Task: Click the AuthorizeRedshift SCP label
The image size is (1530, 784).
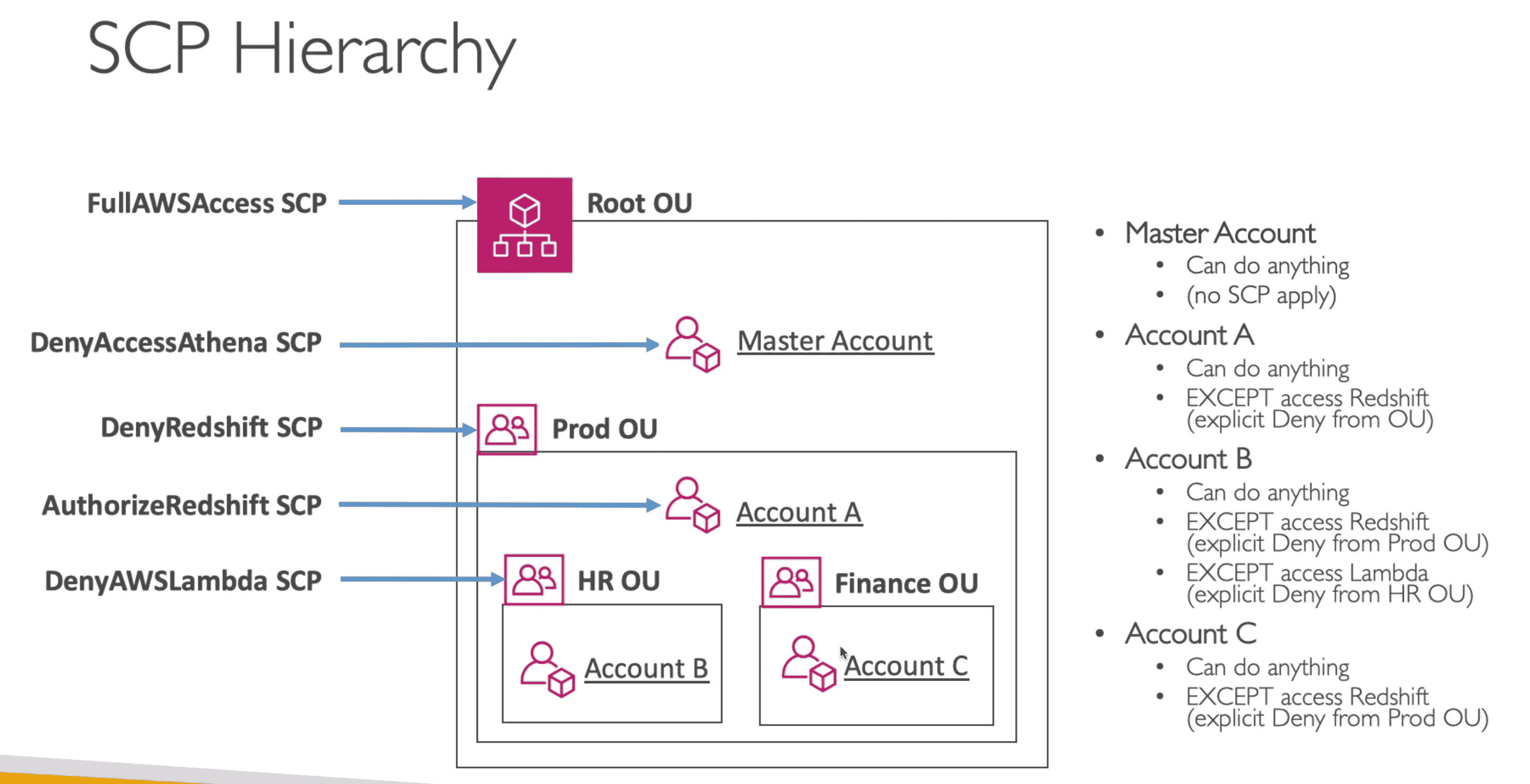Action: coord(182,506)
